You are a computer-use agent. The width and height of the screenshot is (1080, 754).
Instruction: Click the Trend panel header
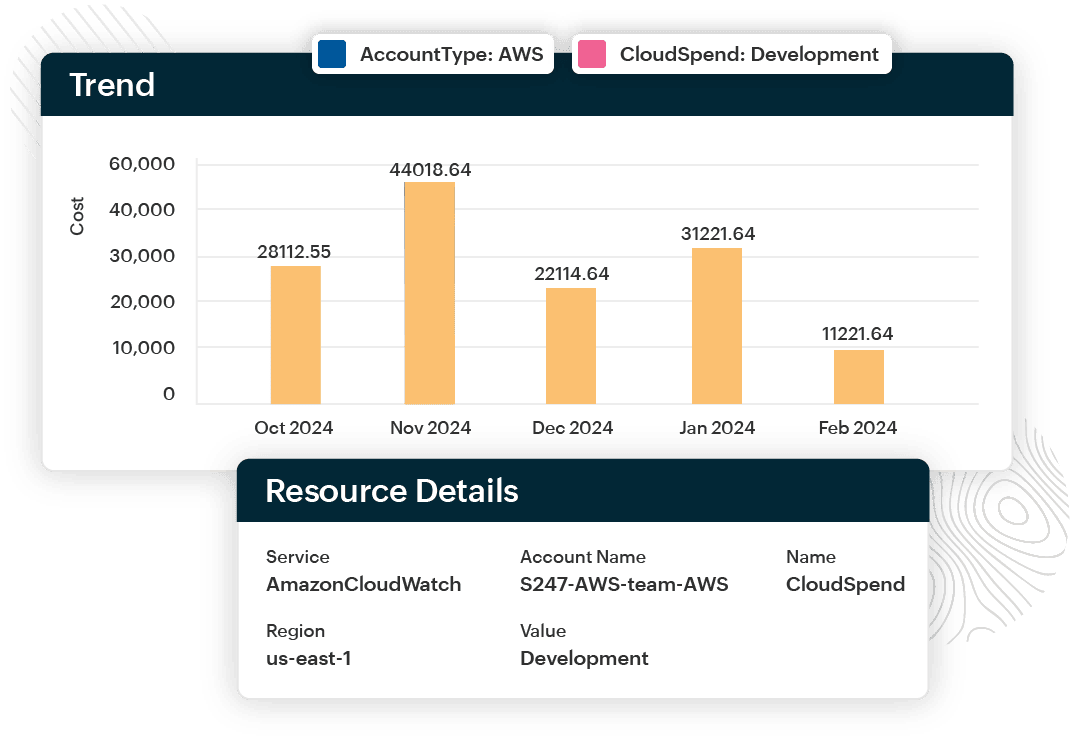(112, 86)
